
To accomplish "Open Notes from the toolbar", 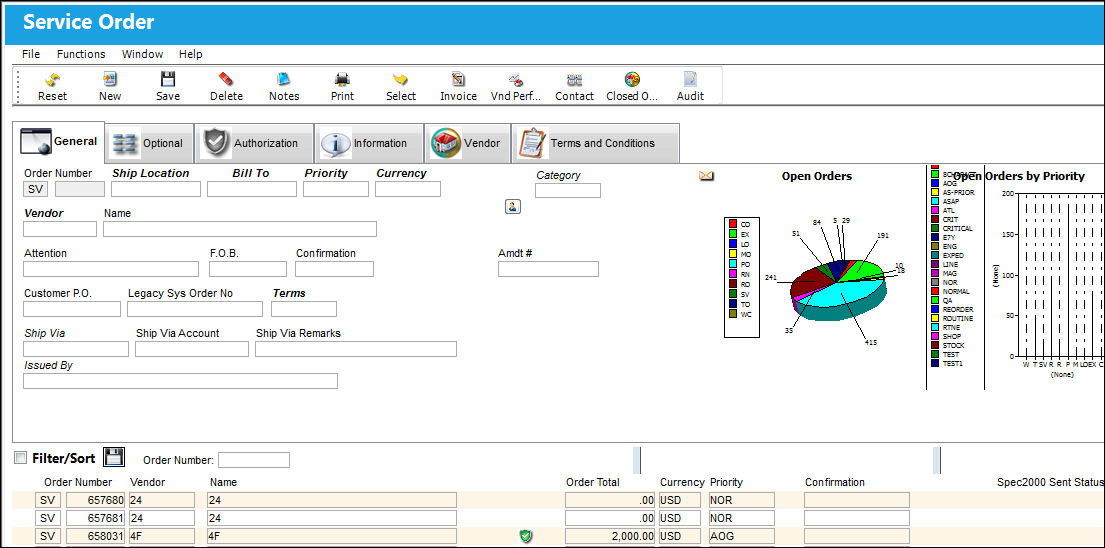I will [284, 80].
